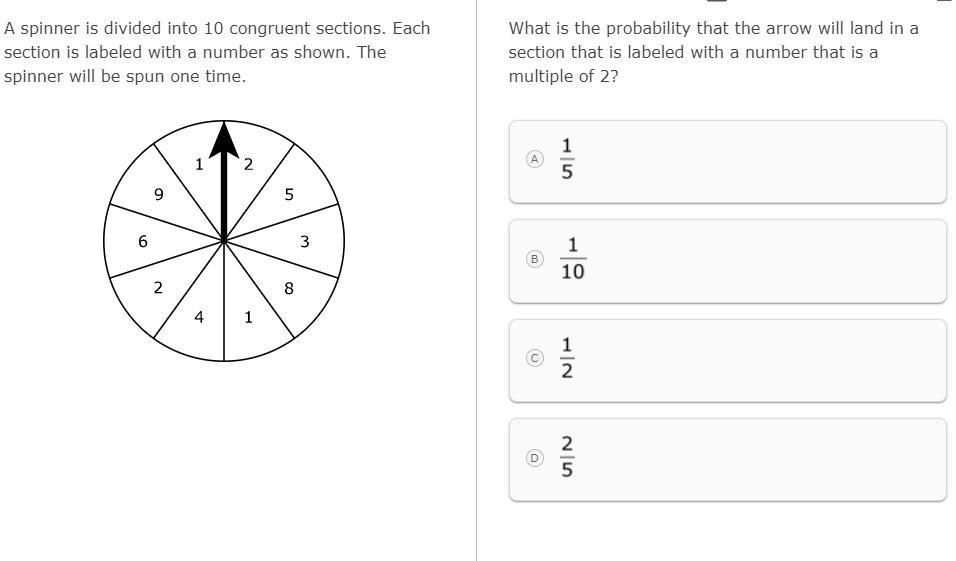
Task: Click section 2 right of the arrowhead
Action: pos(250,164)
